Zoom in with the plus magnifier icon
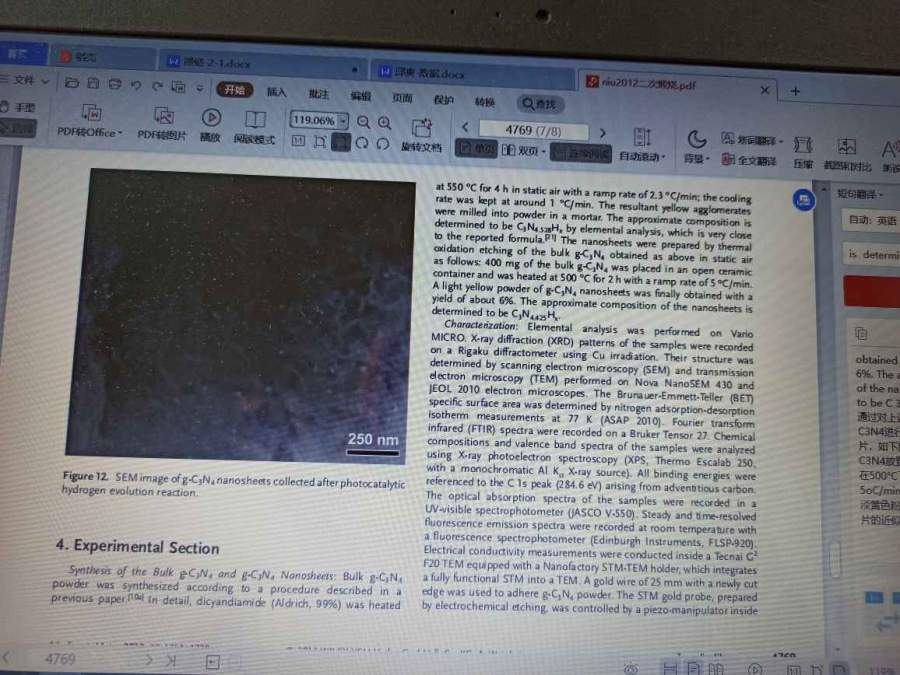The image size is (900, 675). (385, 122)
